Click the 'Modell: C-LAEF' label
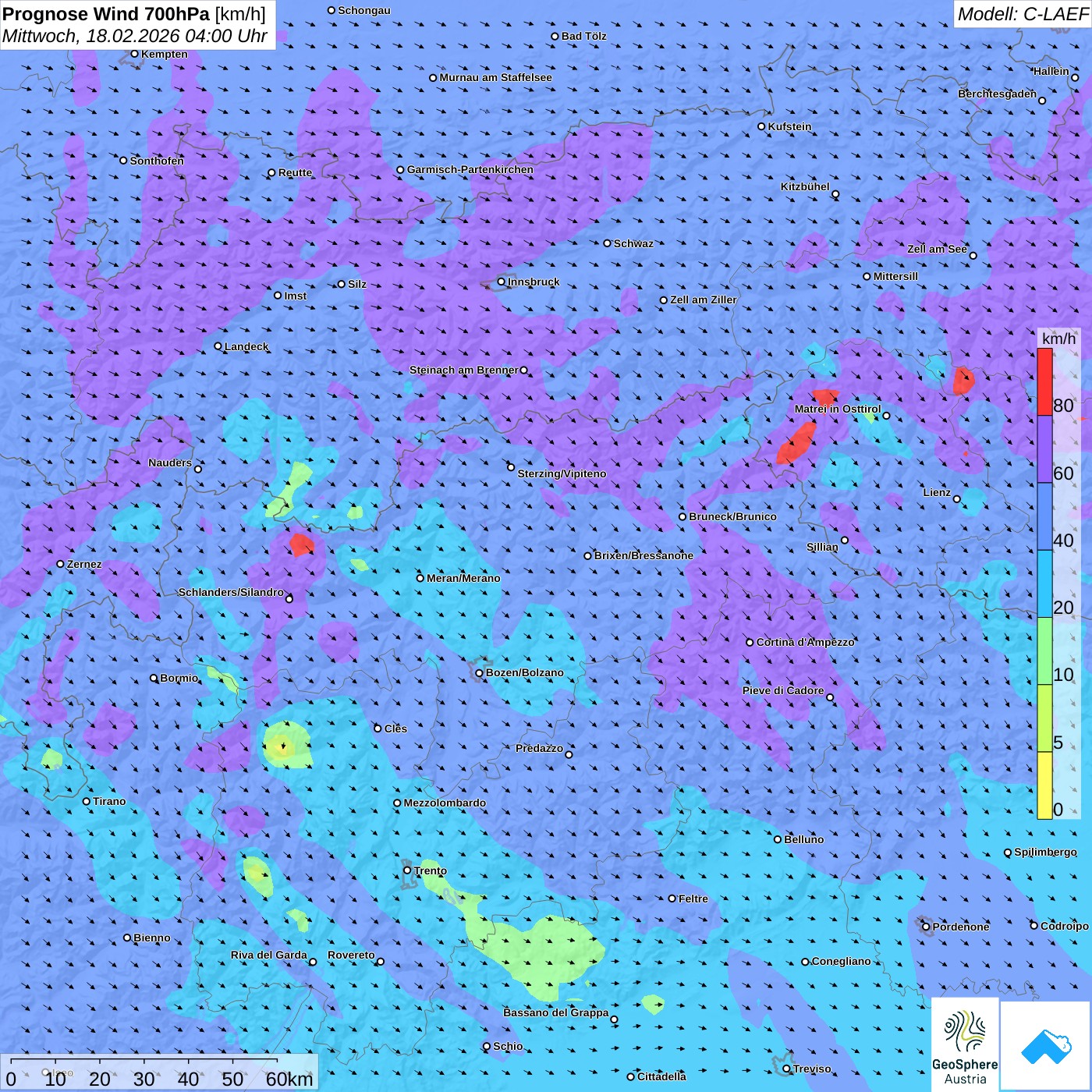1092x1092 pixels. 1023,13
